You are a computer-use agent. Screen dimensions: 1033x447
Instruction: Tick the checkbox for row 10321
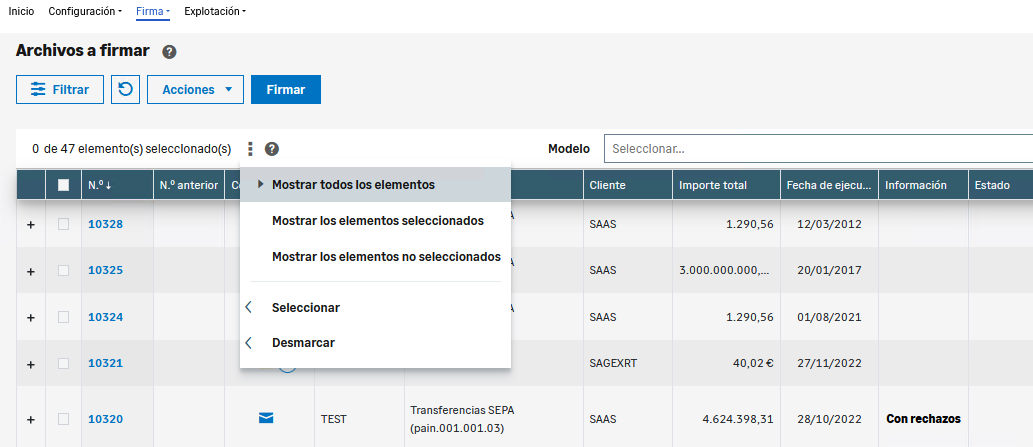(x=64, y=363)
